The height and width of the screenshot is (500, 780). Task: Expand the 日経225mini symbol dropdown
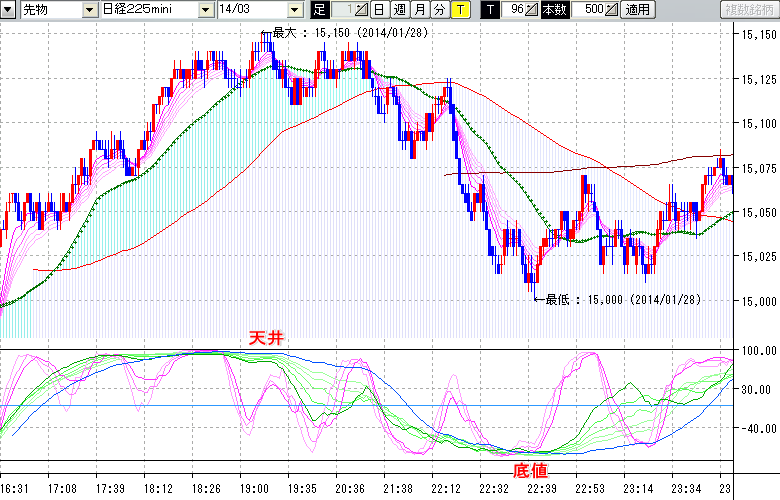(205, 10)
